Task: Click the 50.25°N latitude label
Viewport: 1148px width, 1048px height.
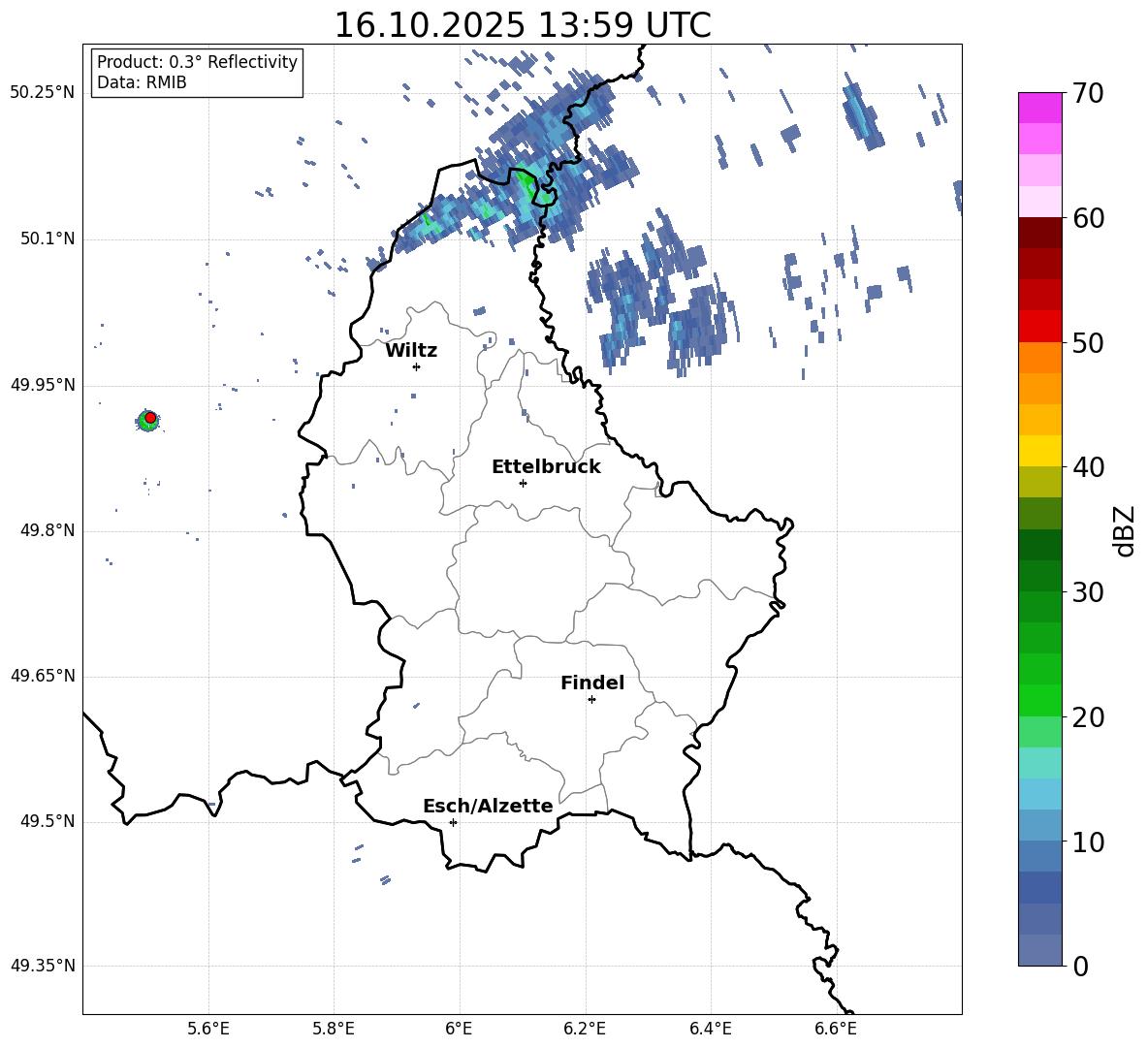Action: 43,92
